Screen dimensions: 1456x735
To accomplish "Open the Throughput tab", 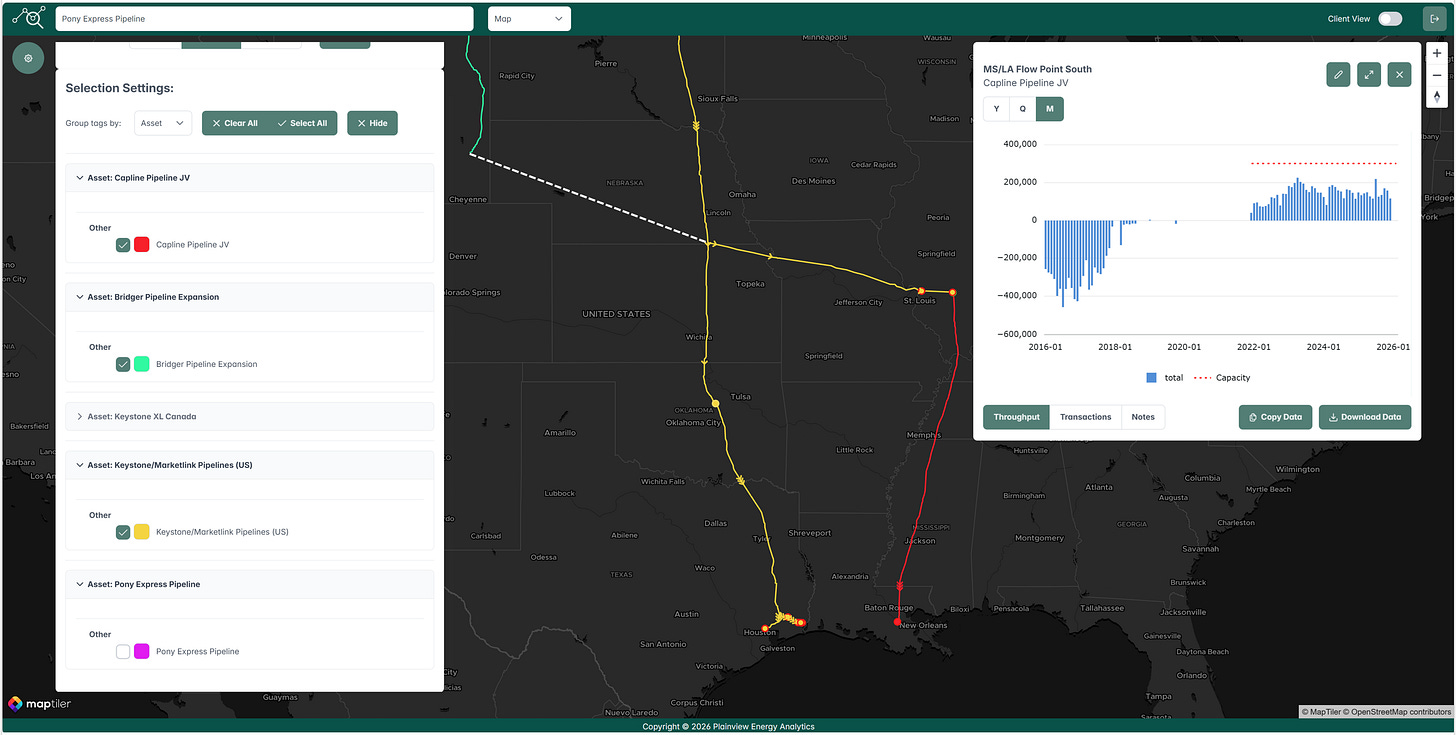I will pyautogui.click(x=1016, y=417).
